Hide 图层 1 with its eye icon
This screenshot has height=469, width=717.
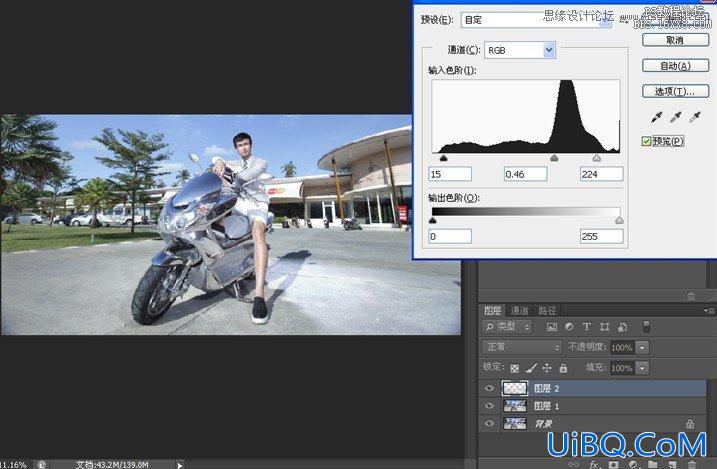489,405
